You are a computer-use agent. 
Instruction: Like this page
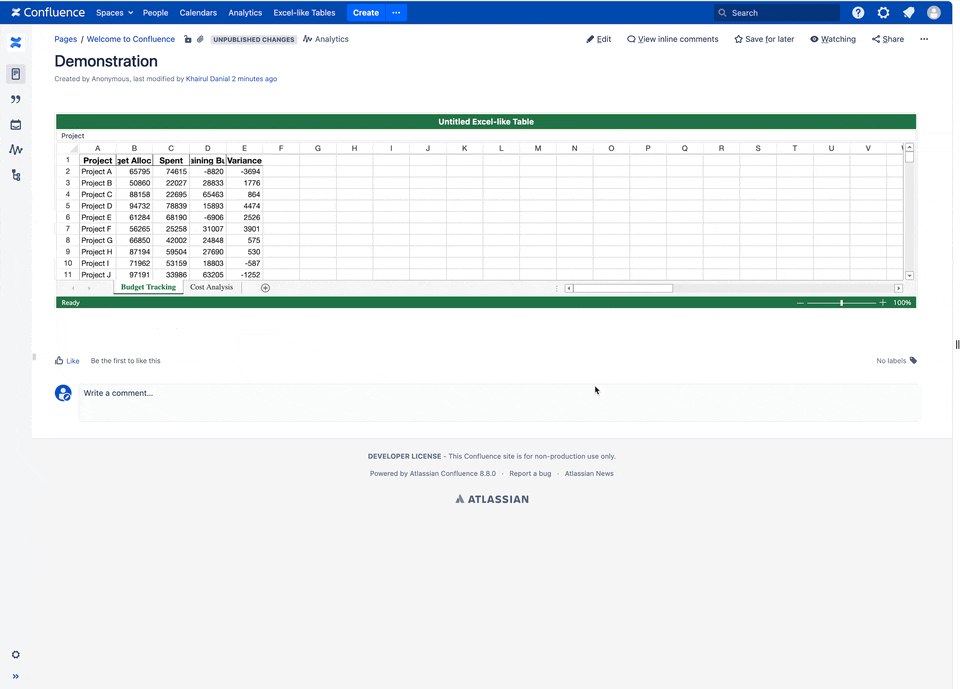coord(67,361)
